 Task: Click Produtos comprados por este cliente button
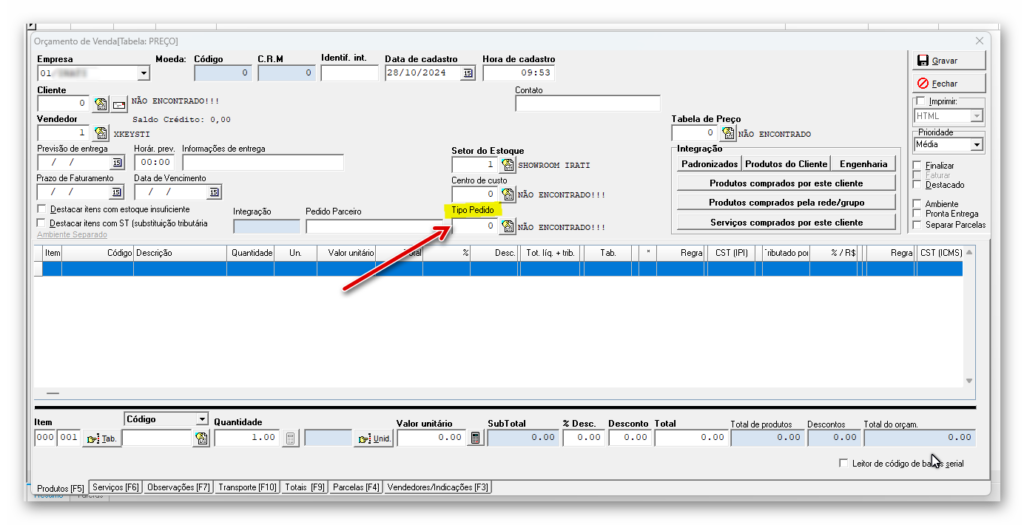tap(785, 183)
